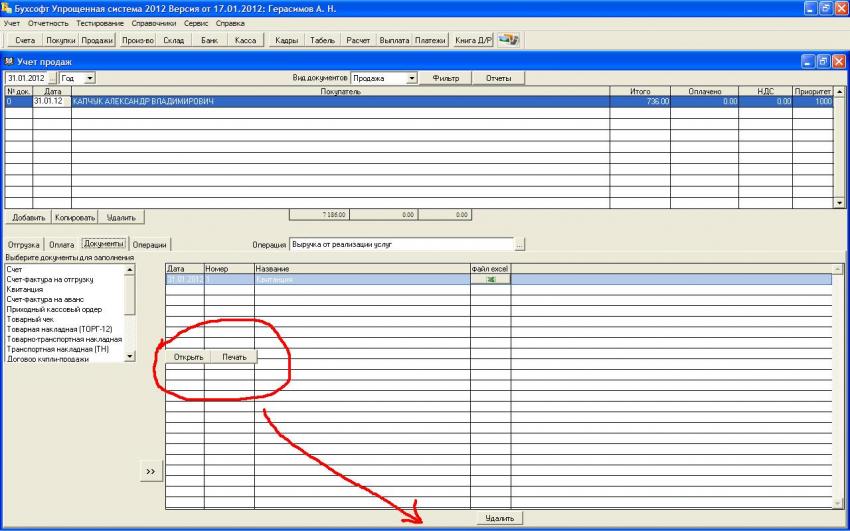
Task: Open the Отчетность menu
Action: click(49, 22)
